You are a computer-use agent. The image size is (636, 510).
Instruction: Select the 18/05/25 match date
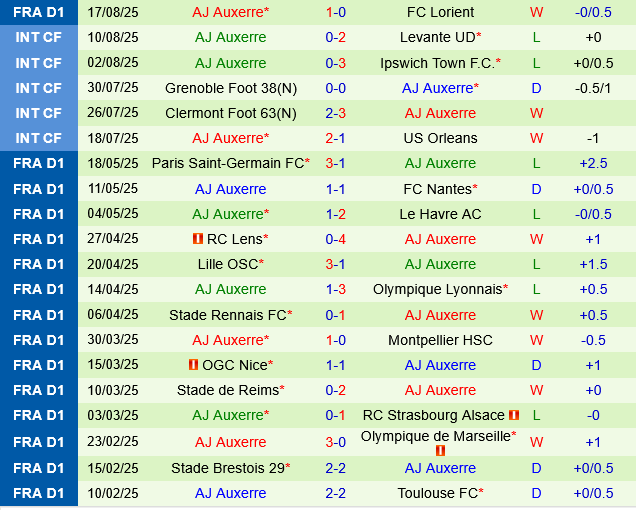[x=113, y=163]
